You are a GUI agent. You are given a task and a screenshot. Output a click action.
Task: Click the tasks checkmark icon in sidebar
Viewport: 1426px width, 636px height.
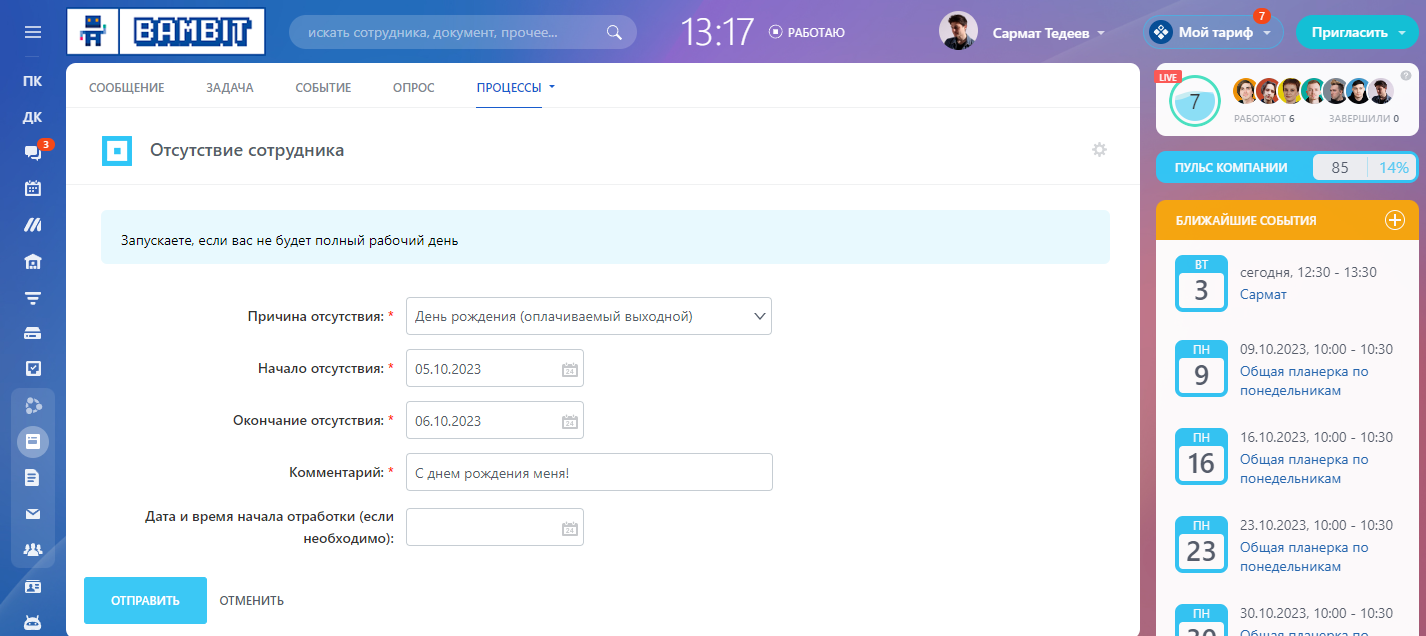tap(33, 368)
